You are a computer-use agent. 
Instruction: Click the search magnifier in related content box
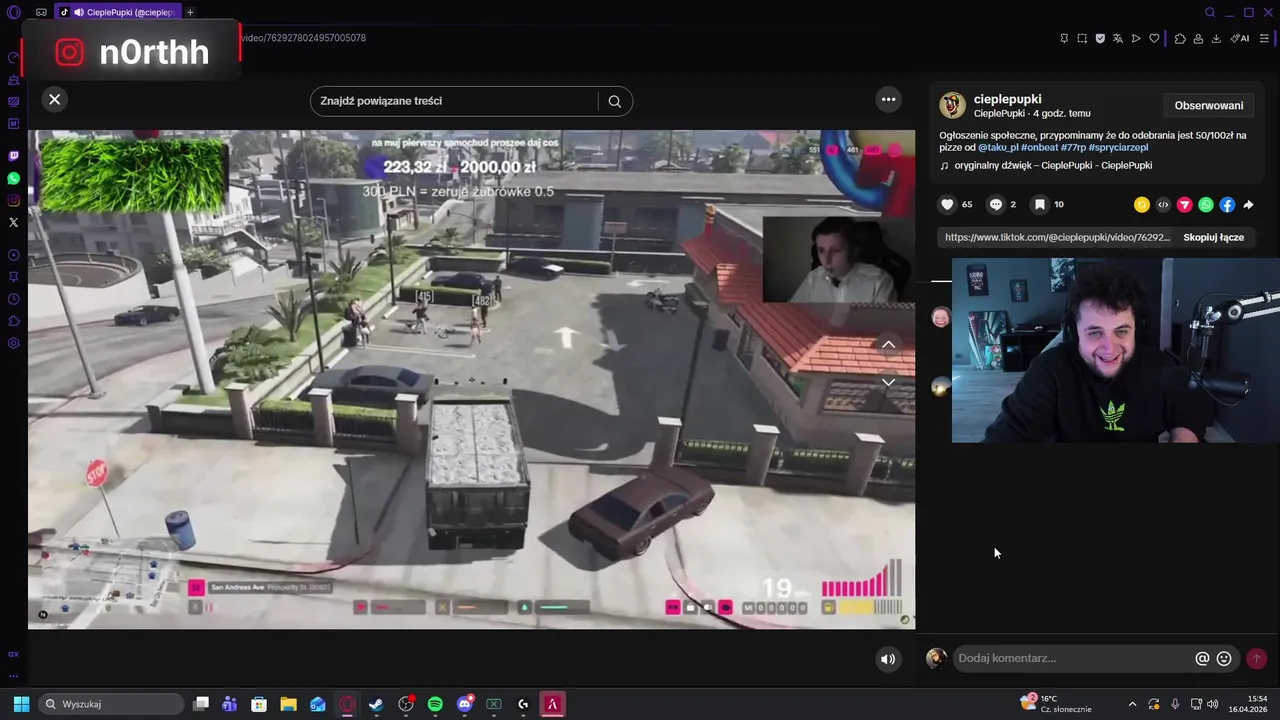coord(615,101)
